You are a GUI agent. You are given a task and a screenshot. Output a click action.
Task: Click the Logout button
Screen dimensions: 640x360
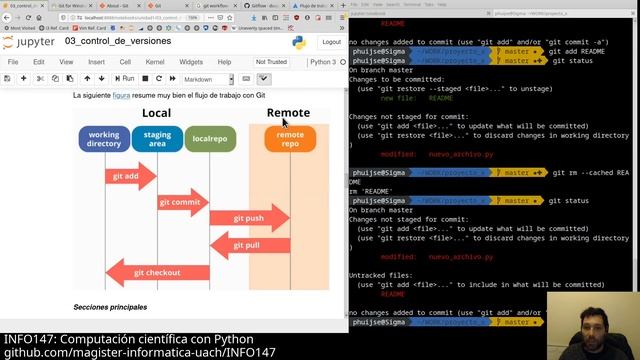pos(331,42)
